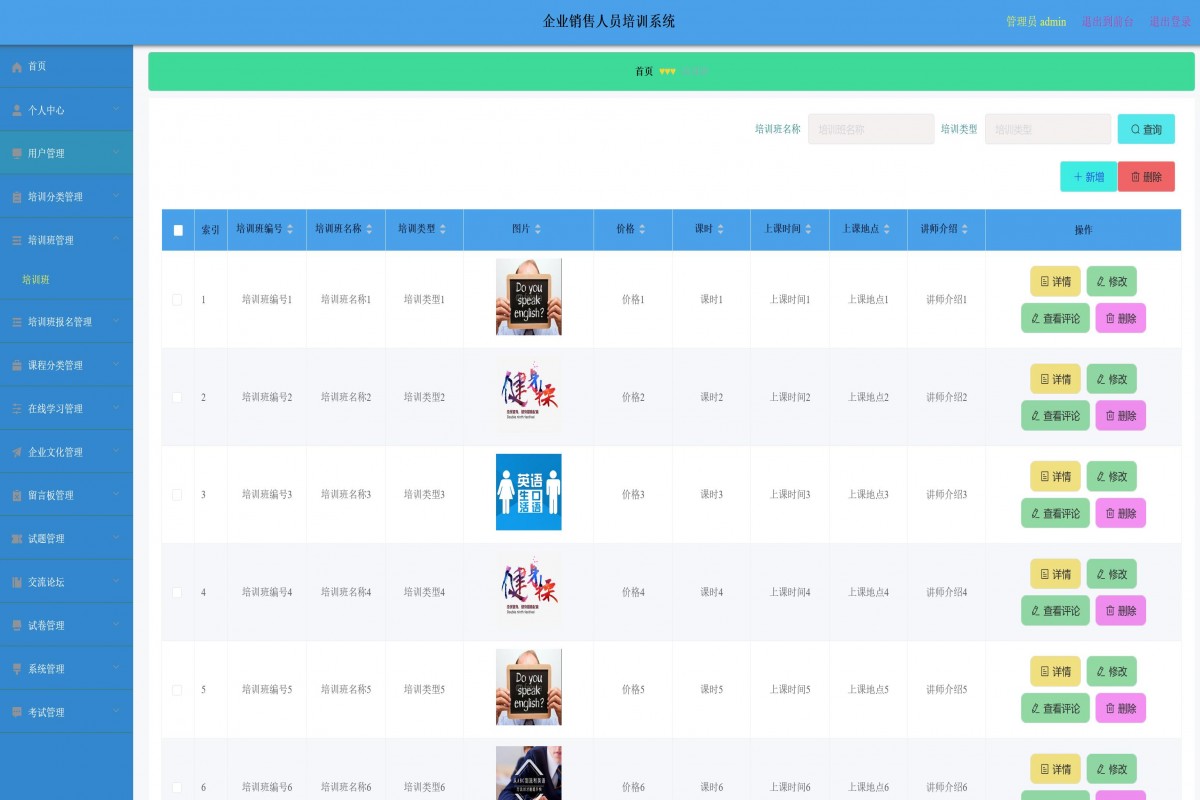Expand the 培训分类管理 menu

pyautogui.click(x=66, y=197)
